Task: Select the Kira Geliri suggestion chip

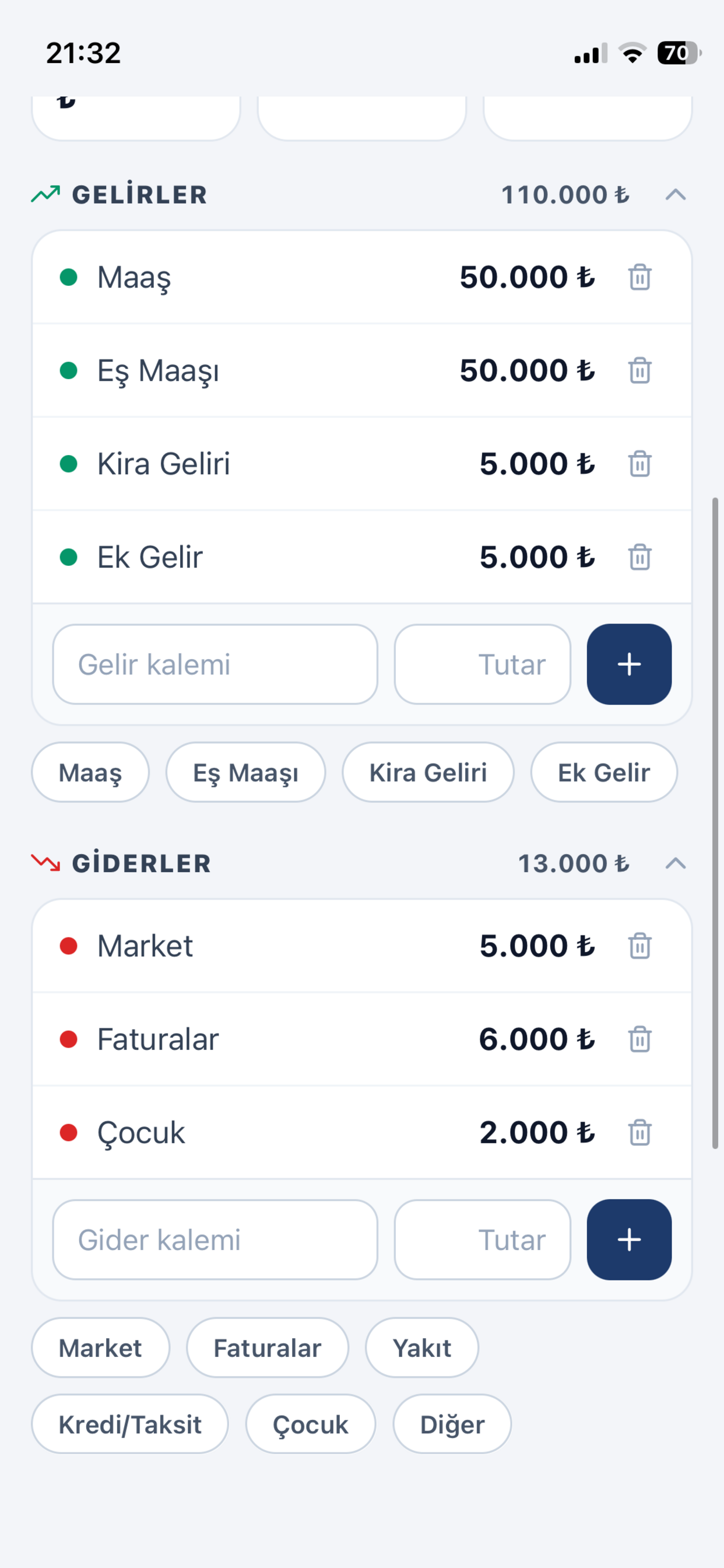Action: click(428, 772)
